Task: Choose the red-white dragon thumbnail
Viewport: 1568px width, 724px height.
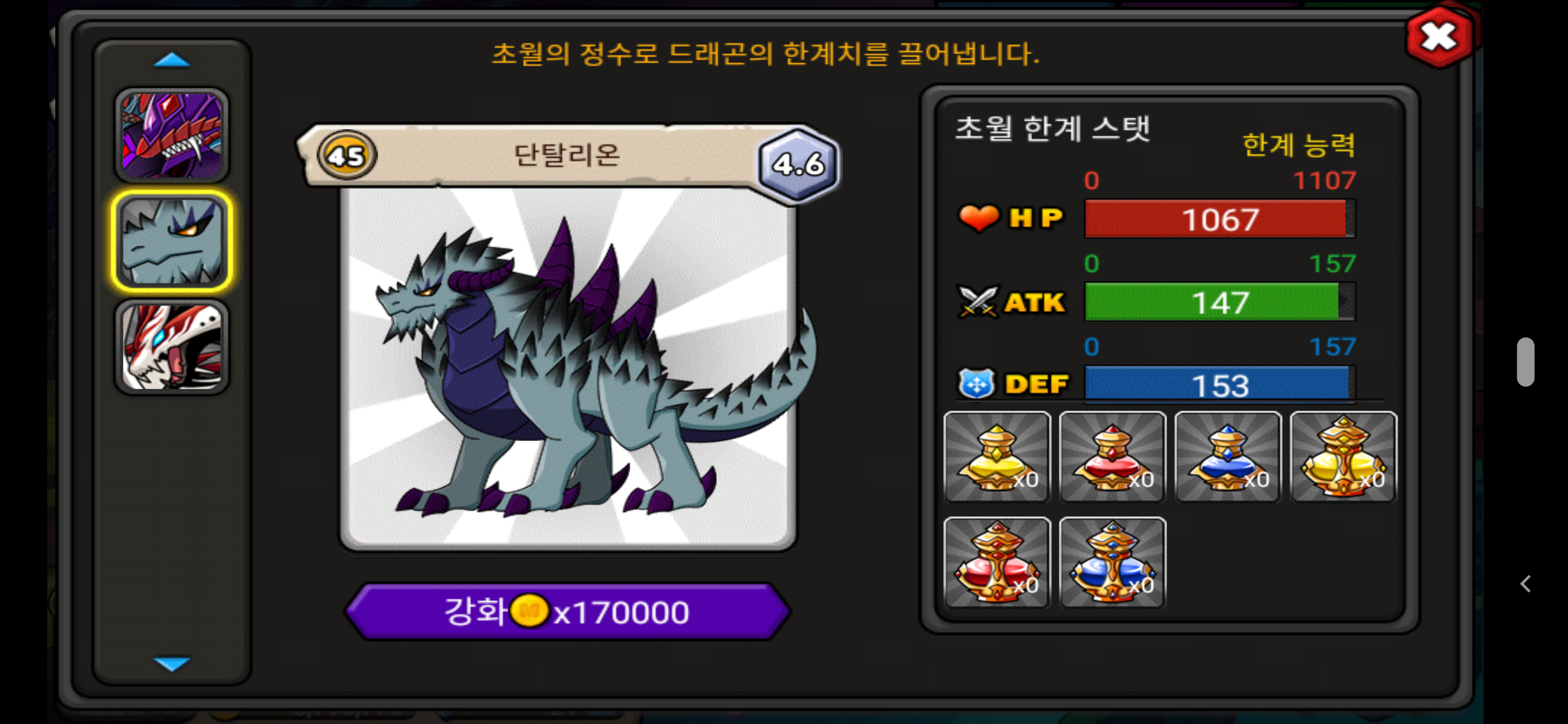Action: click(172, 347)
